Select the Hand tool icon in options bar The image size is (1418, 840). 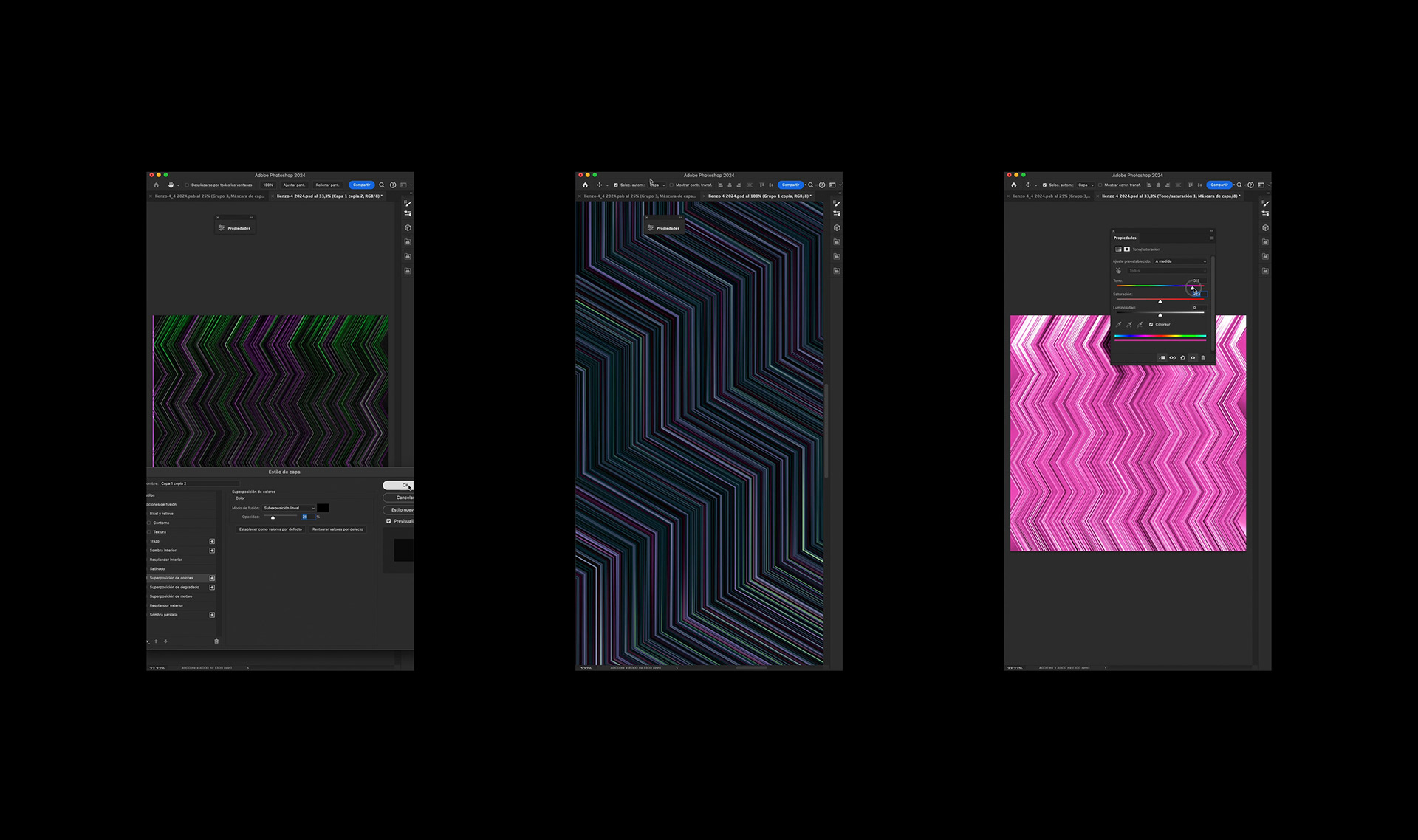pos(171,185)
